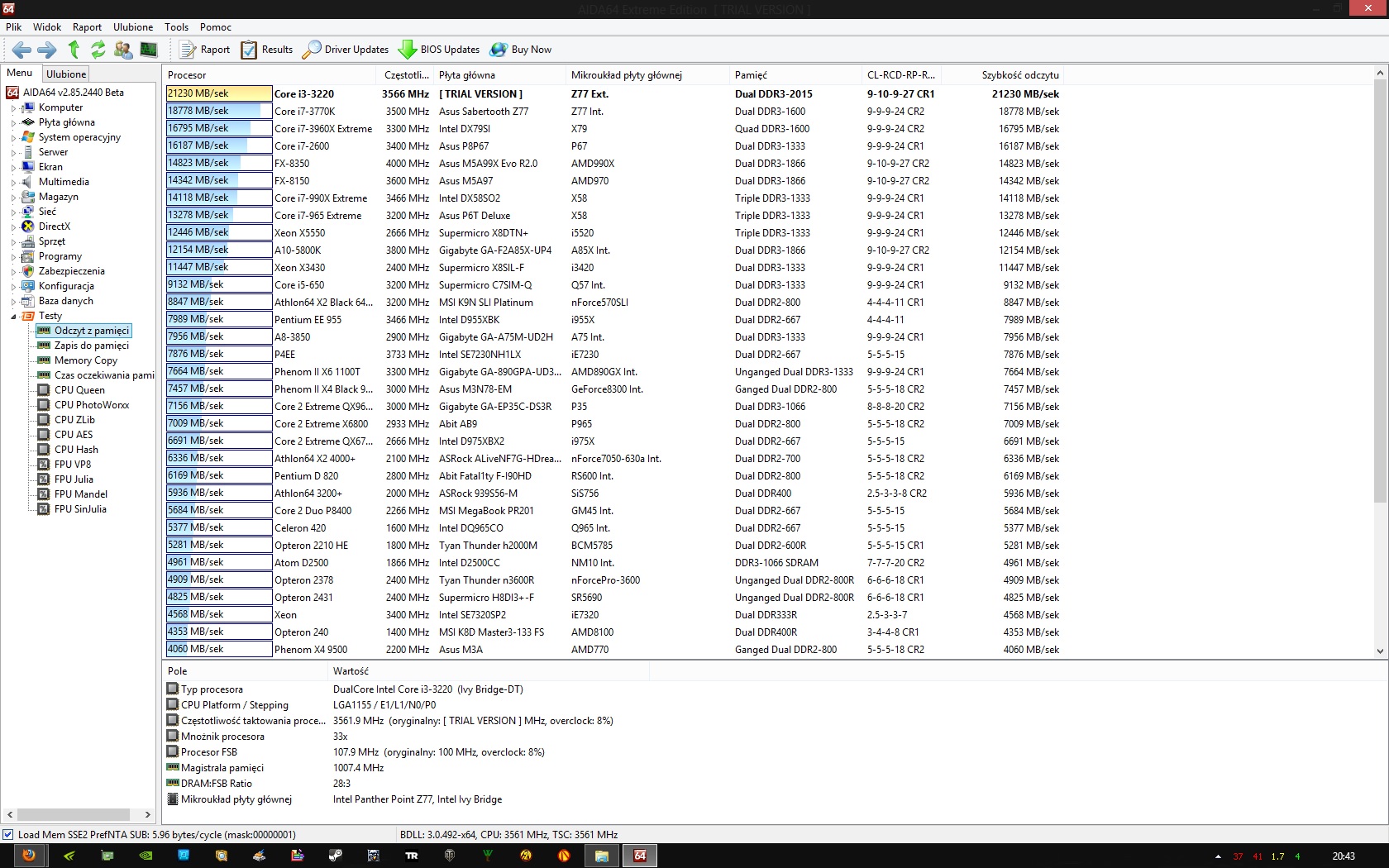Refresh using the green circular arrows icon
Viewport: 1389px width, 868px height.
coord(98,50)
